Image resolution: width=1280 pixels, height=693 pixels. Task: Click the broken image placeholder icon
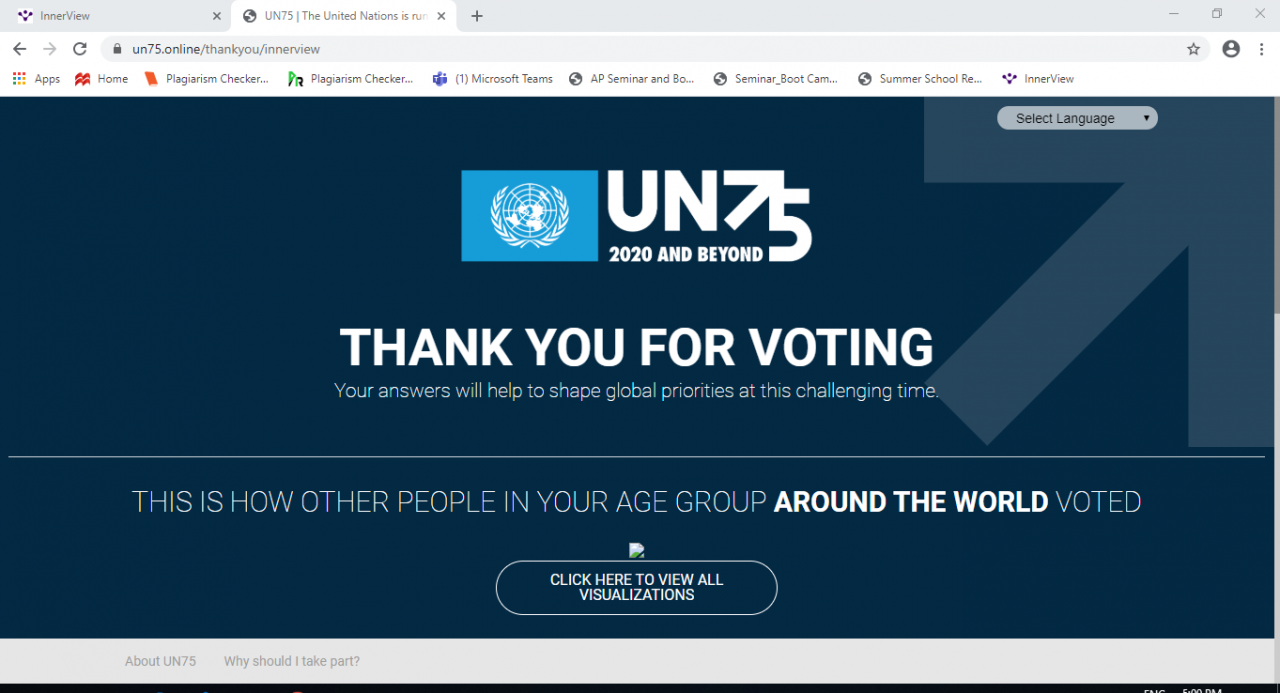pyautogui.click(x=636, y=550)
